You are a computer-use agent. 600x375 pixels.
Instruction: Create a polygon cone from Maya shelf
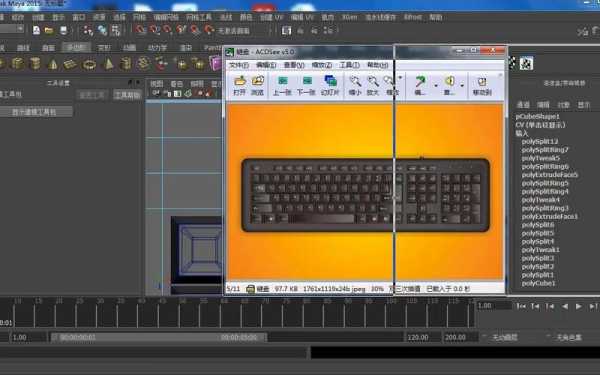pyautogui.click(x=52, y=64)
